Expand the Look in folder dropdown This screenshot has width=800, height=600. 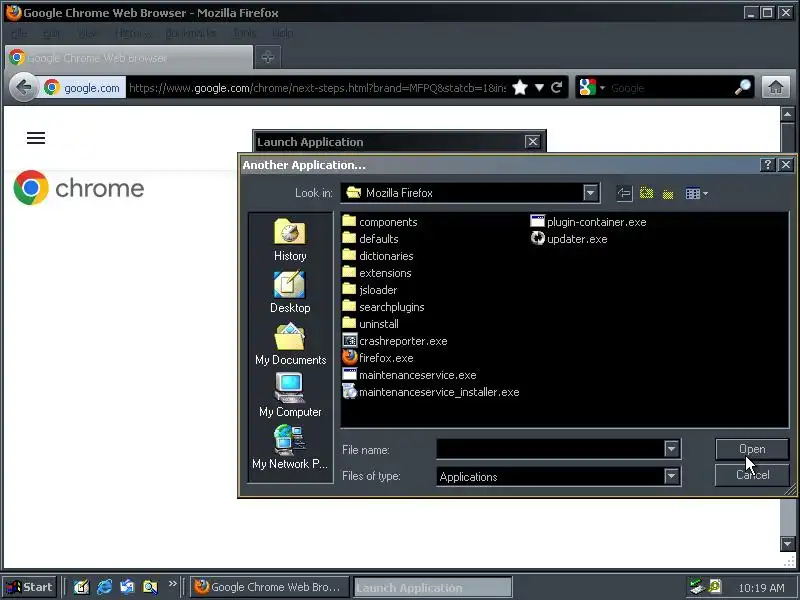(x=590, y=193)
